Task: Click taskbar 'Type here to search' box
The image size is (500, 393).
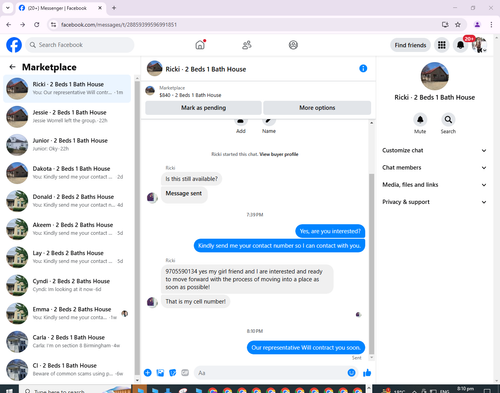Action: [x=77, y=390]
